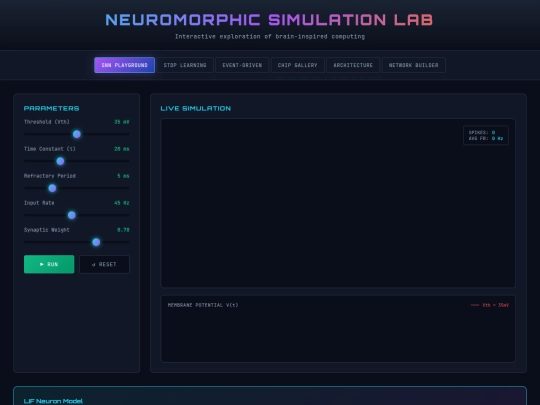Open the Event-Driven tab
This screenshot has width=540, height=405.
pos(242,65)
